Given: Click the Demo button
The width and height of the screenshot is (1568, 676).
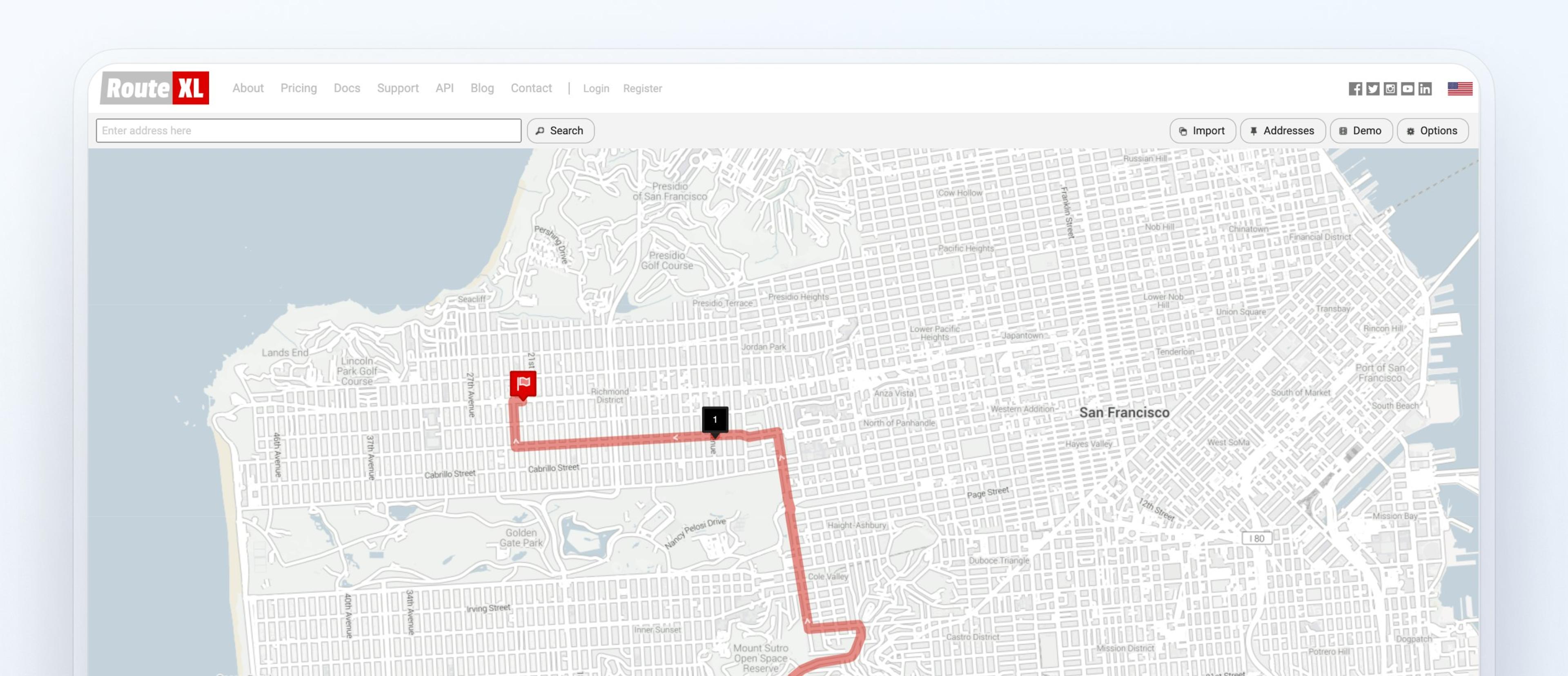Looking at the screenshot, I should coord(1361,131).
